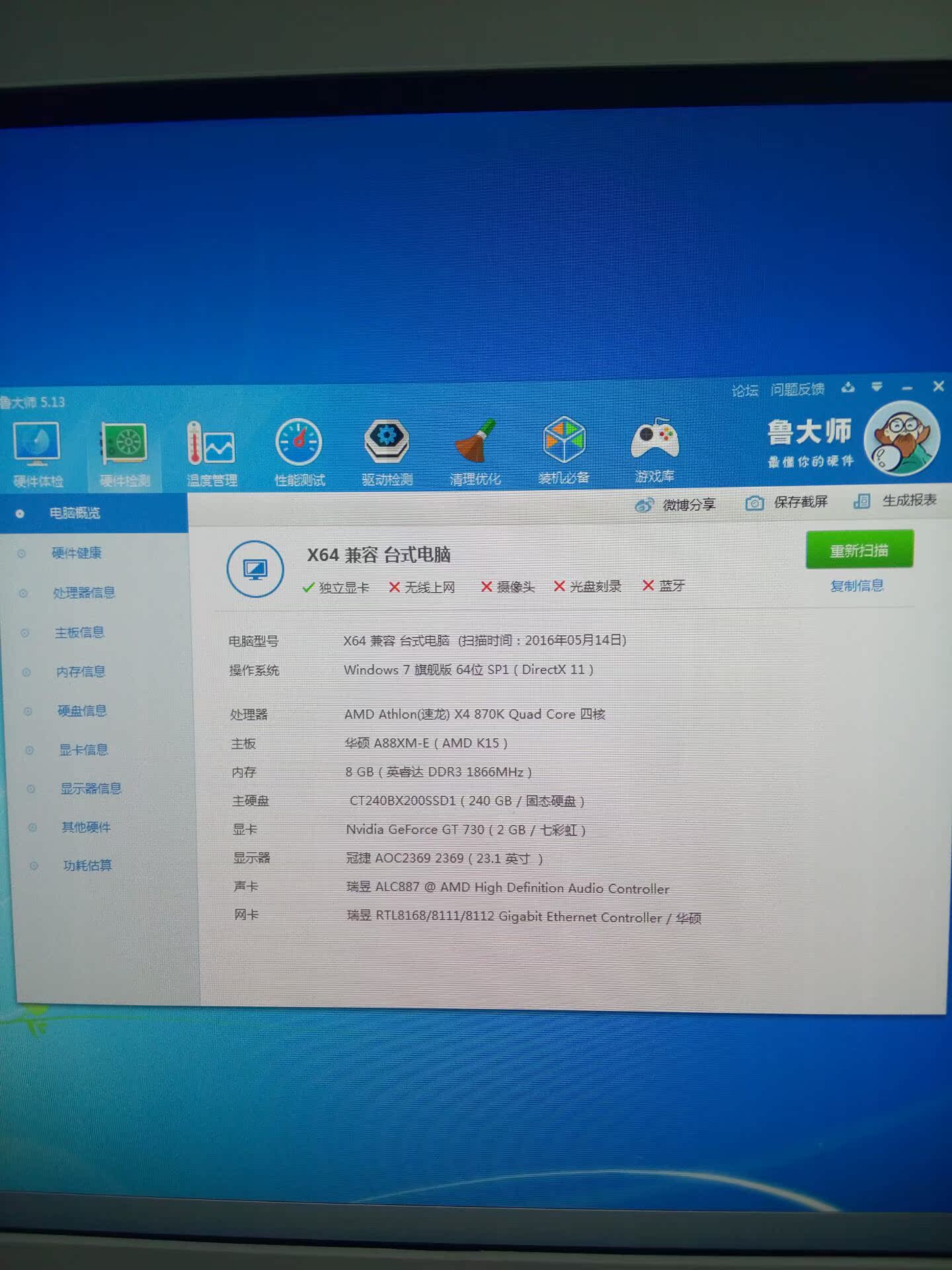Click the 电脑型号 scan time value

point(485,640)
